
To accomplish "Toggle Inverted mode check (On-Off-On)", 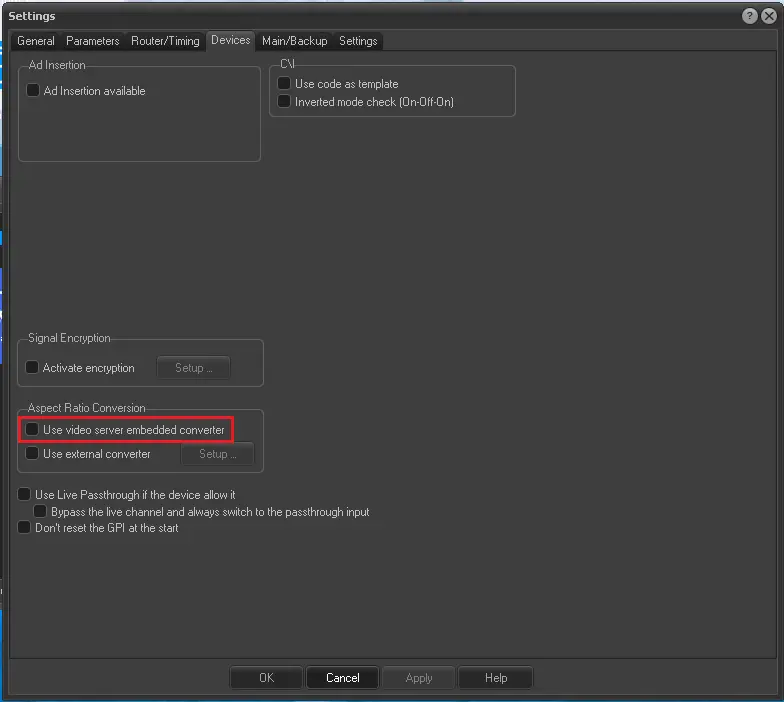I will click(284, 102).
